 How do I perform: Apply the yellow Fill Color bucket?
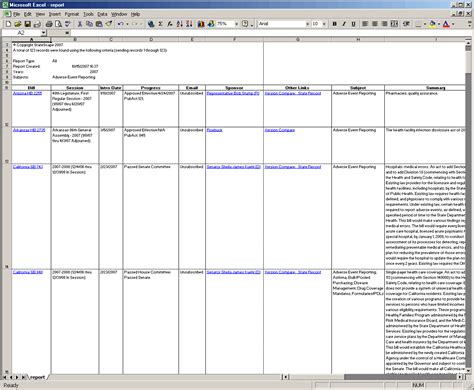point(433,24)
